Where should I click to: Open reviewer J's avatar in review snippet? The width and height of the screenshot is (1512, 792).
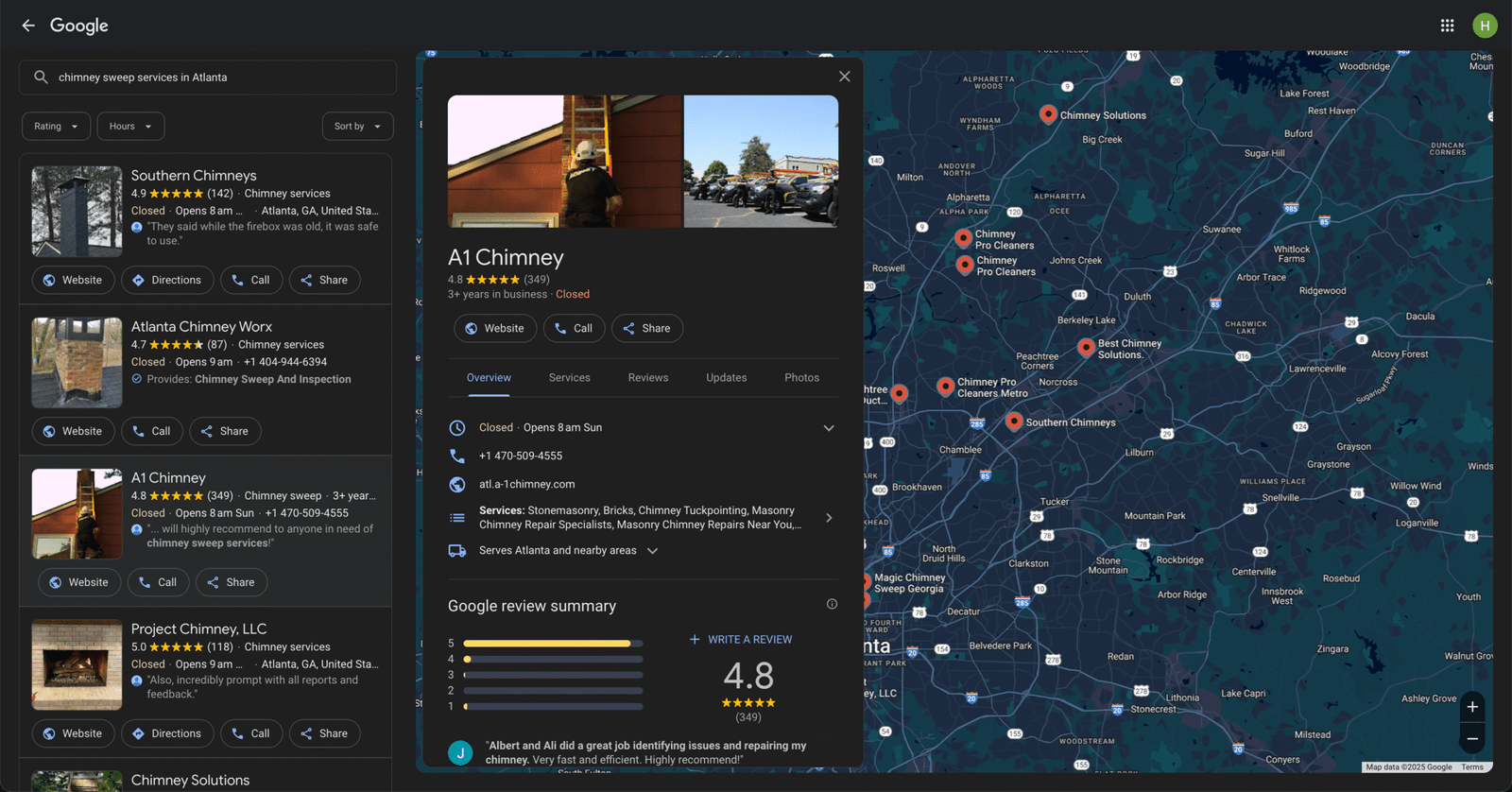460,752
